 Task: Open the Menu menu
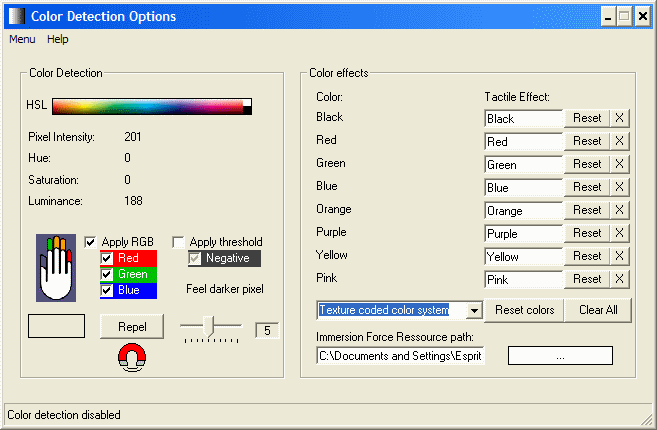[22, 39]
